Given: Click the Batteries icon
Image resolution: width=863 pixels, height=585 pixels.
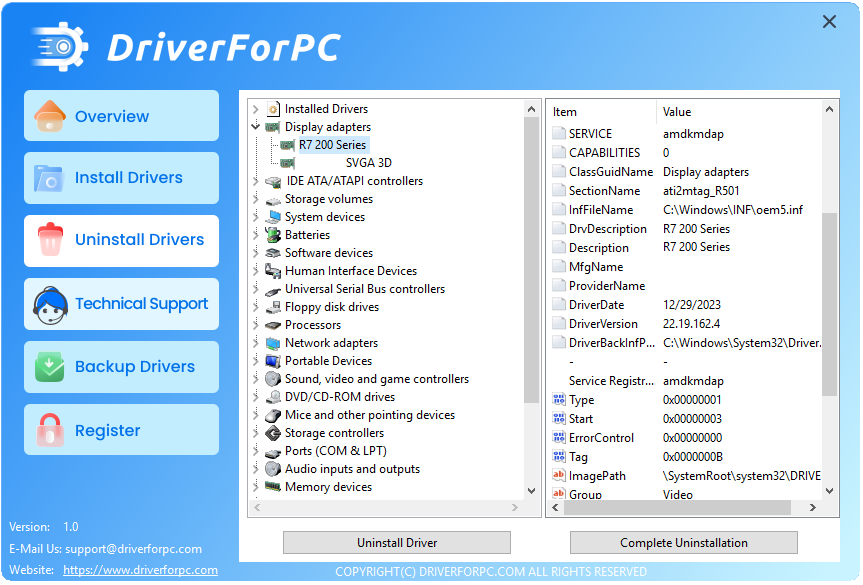Looking at the screenshot, I should pos(273,235).
